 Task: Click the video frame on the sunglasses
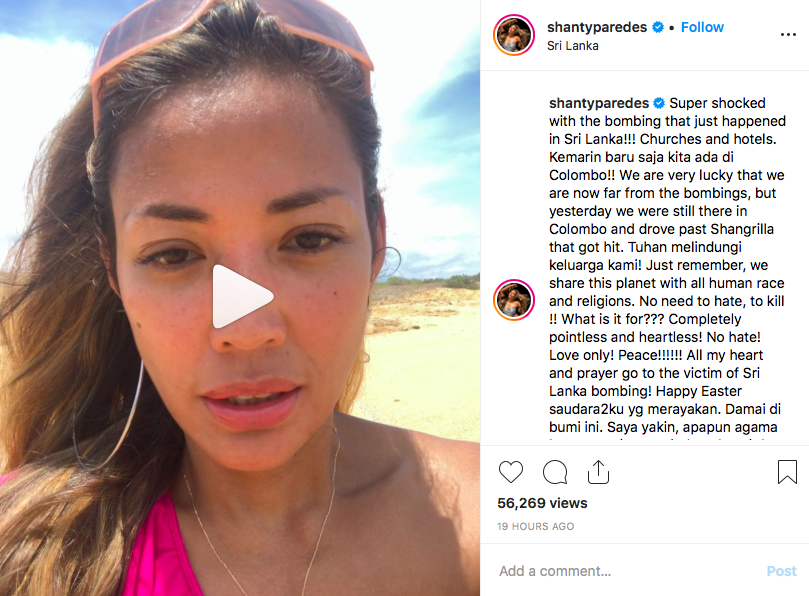[231, 39]
